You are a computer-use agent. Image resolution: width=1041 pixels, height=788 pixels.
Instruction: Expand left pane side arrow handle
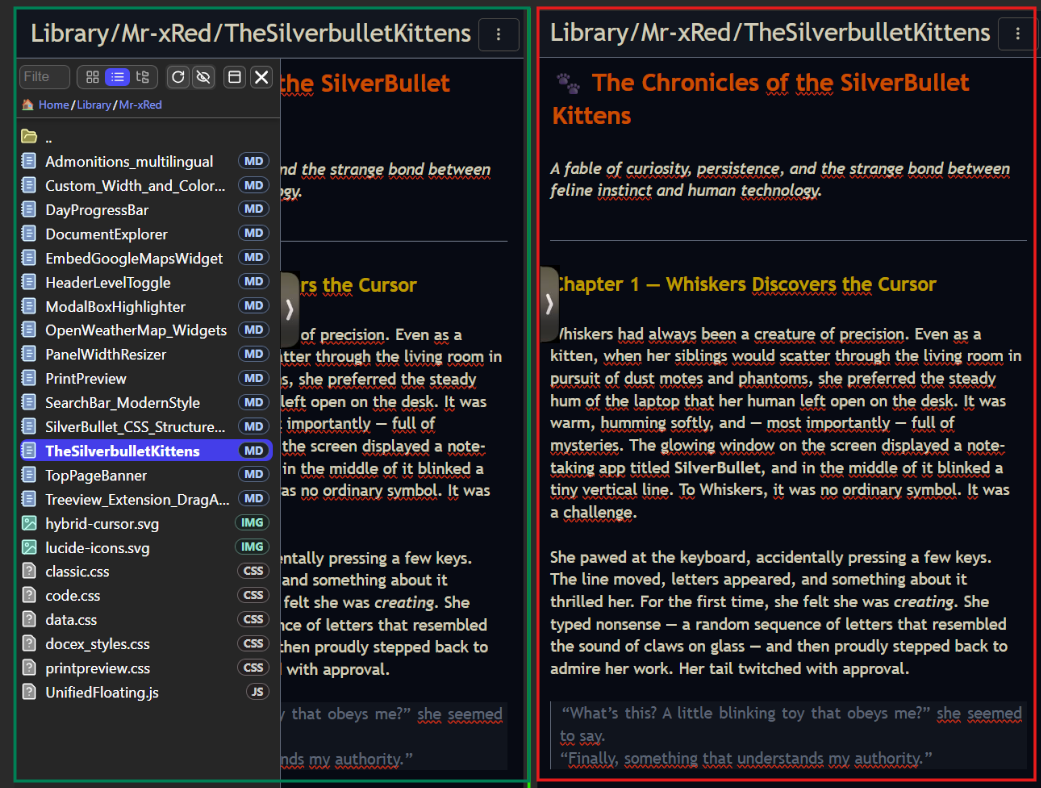pos(289,308)
